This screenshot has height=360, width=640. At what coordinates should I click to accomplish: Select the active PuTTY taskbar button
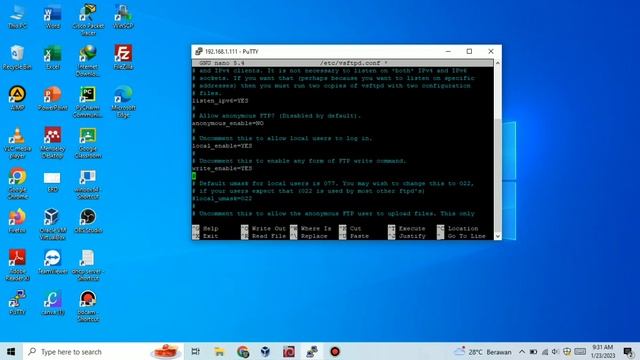pos(312,351)
